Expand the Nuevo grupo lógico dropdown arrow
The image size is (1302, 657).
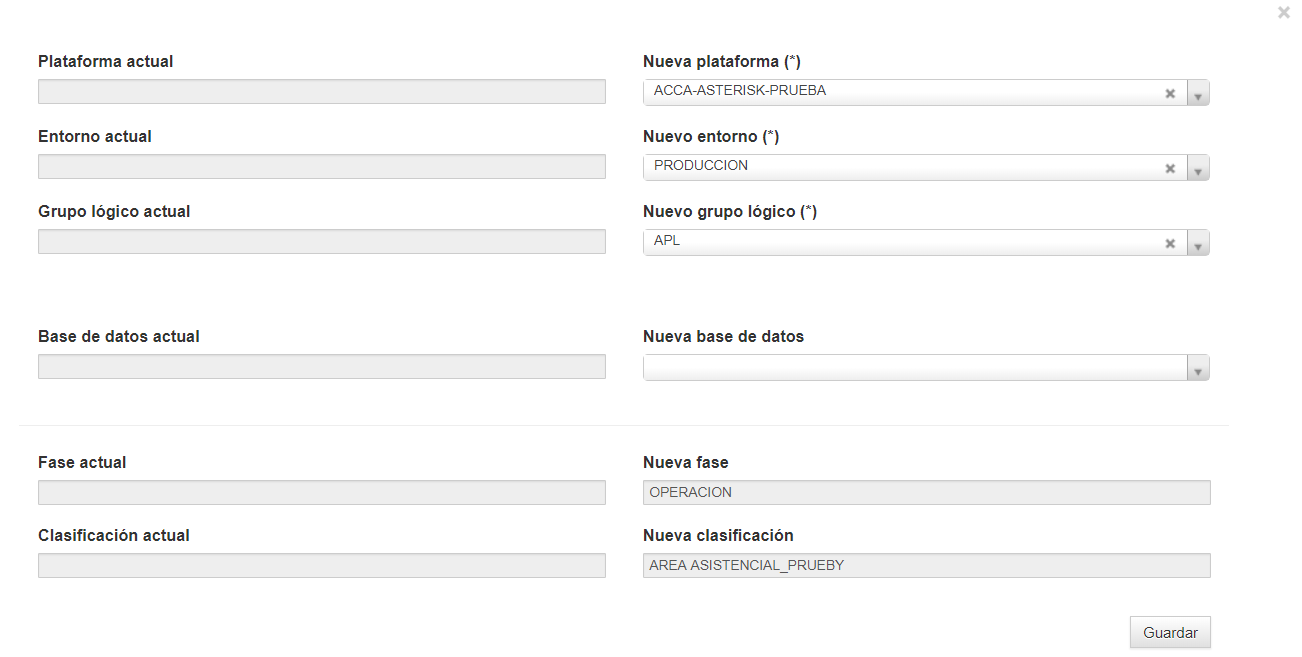click(x=1198, y=243)
